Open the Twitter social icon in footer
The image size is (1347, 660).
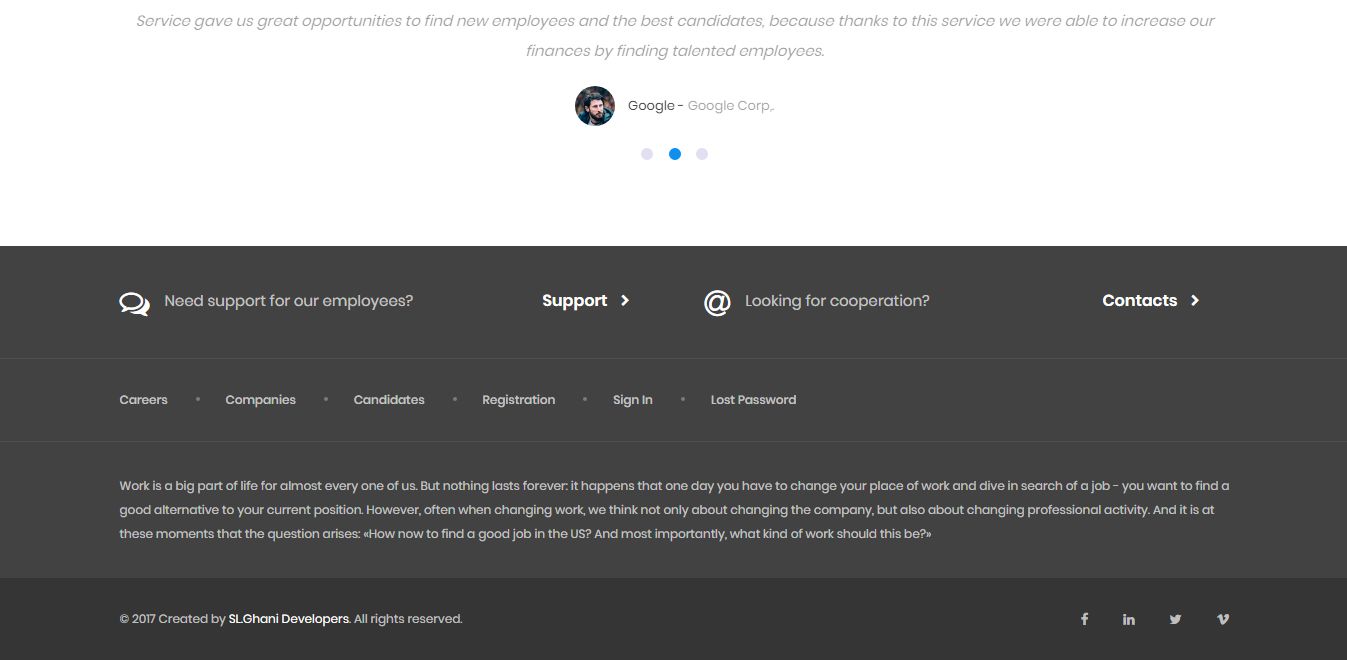(1175, 619)
